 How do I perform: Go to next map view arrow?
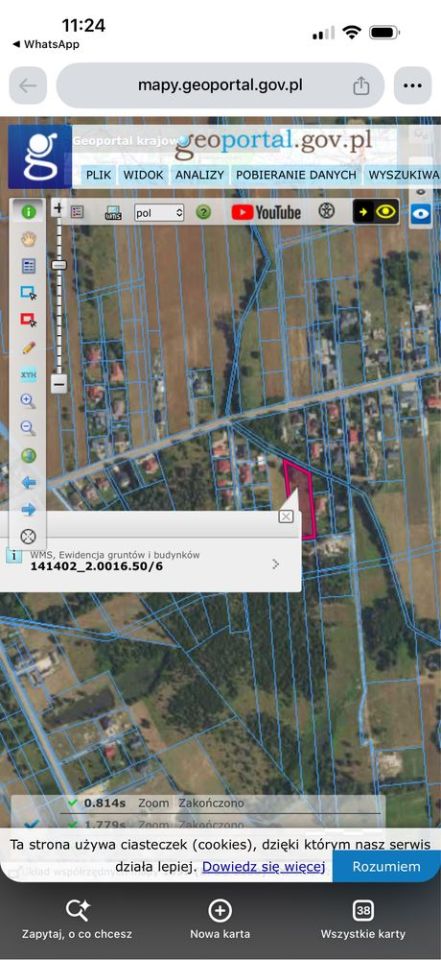(x=29, y=509)
